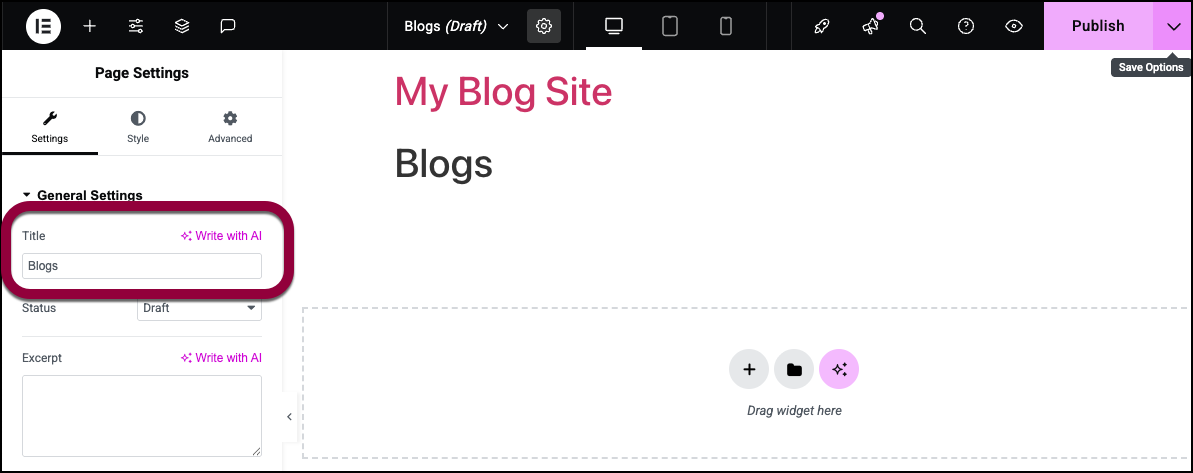This screenshot has width=1193, height=473.
Task: Switch to mobile responsive view
Action: (726, 26)
